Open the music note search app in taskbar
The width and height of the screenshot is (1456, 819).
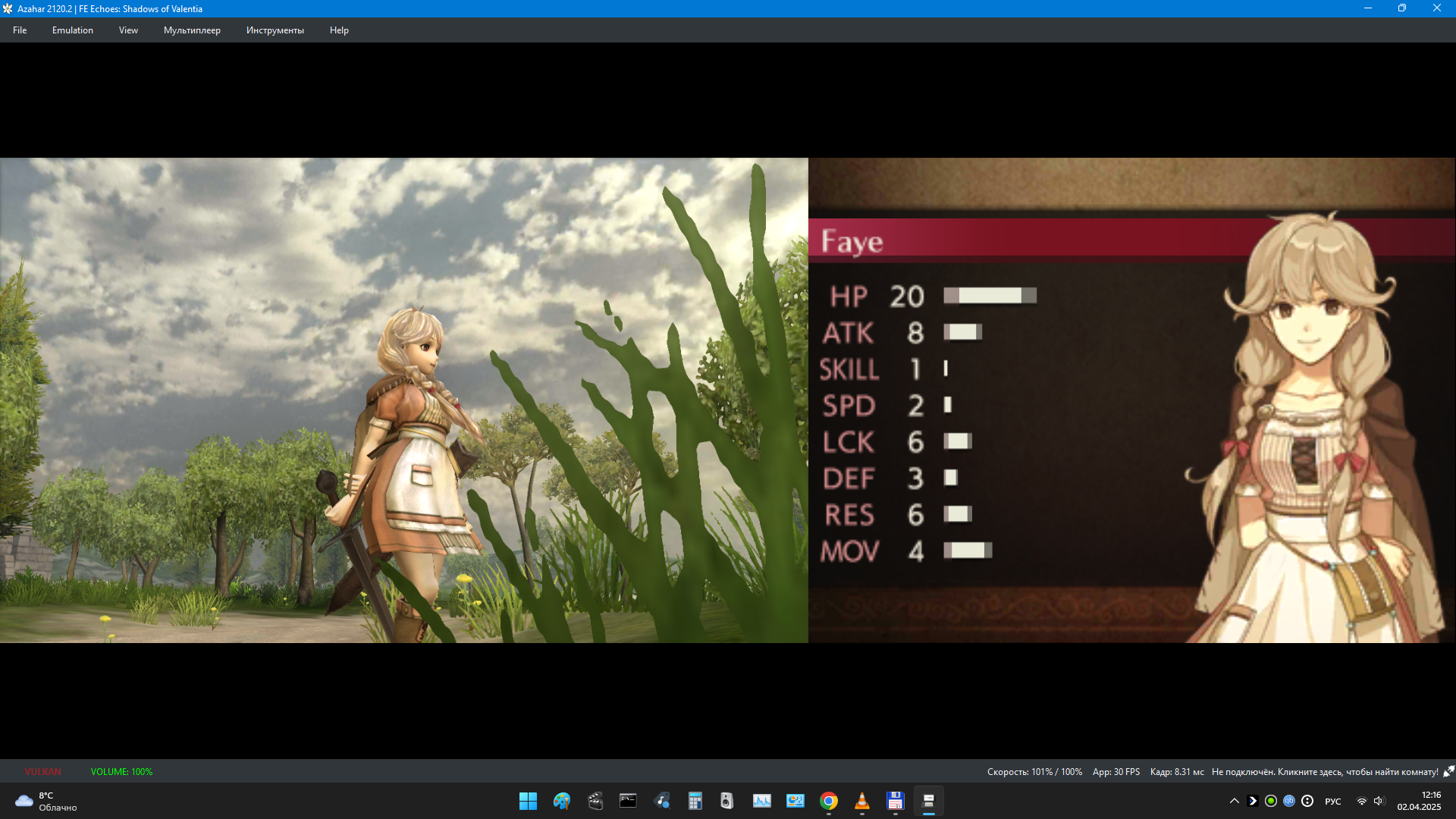click(x=661, y=801)
